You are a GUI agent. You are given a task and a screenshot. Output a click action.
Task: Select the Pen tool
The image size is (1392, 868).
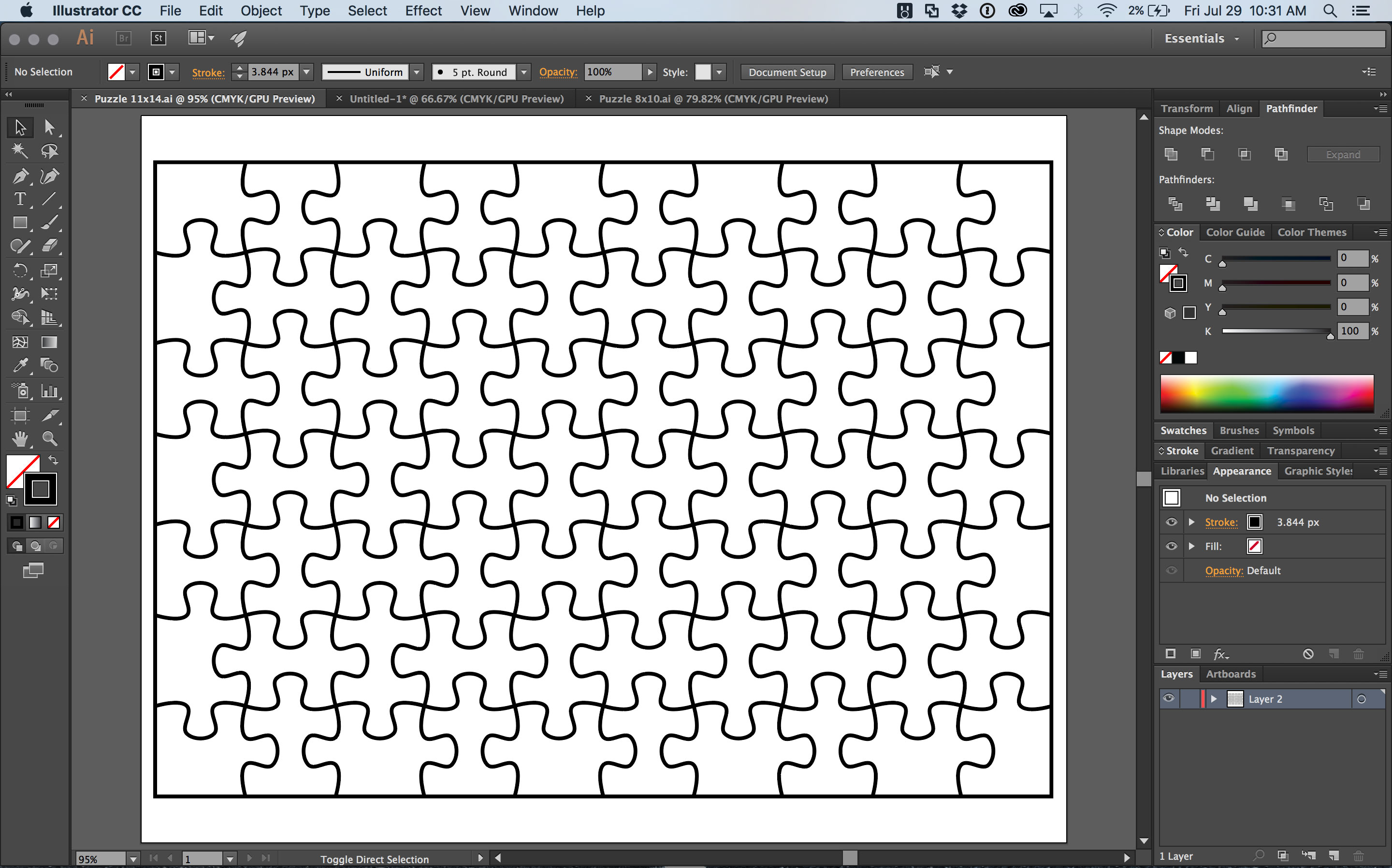pos(20,176)
